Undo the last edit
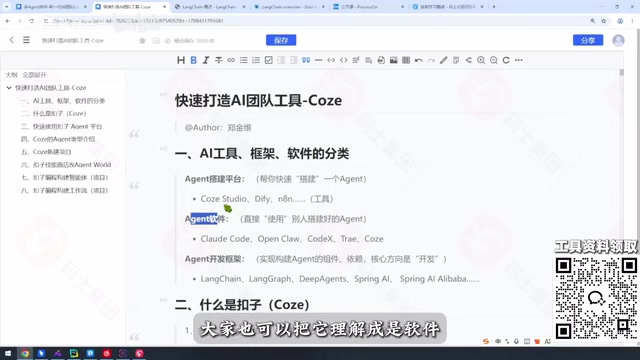The image size is (640, 360). pyautogui.click(x=418, y=60)
